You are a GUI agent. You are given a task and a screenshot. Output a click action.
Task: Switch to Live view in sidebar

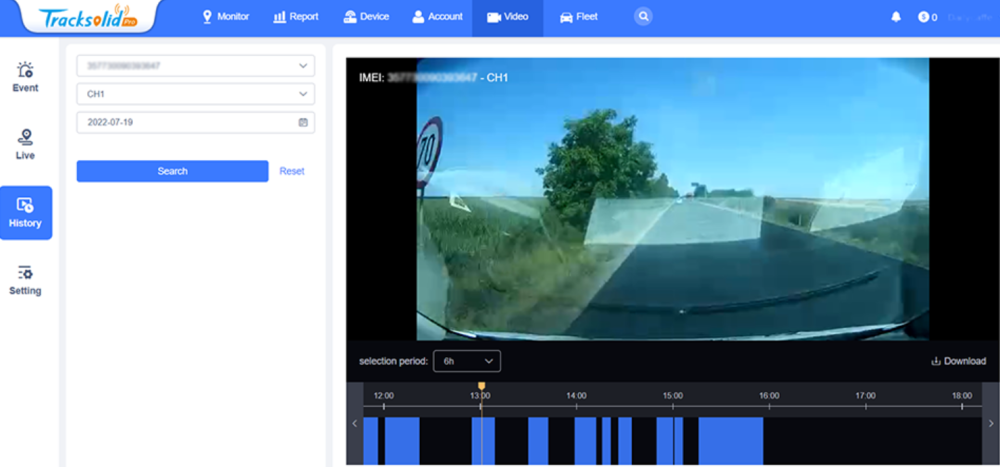click(x=25, y=145)
